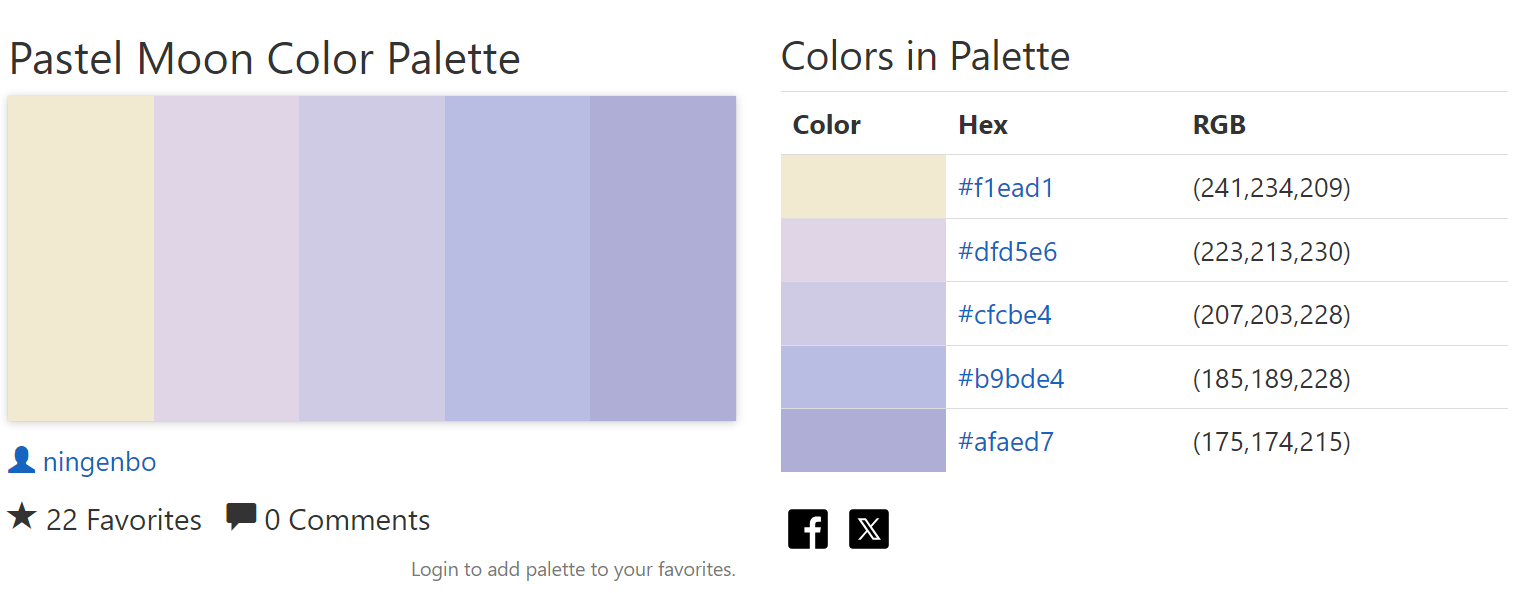
Task: Click the speech bubble Comments icon
Action: [x=241, y=517]
